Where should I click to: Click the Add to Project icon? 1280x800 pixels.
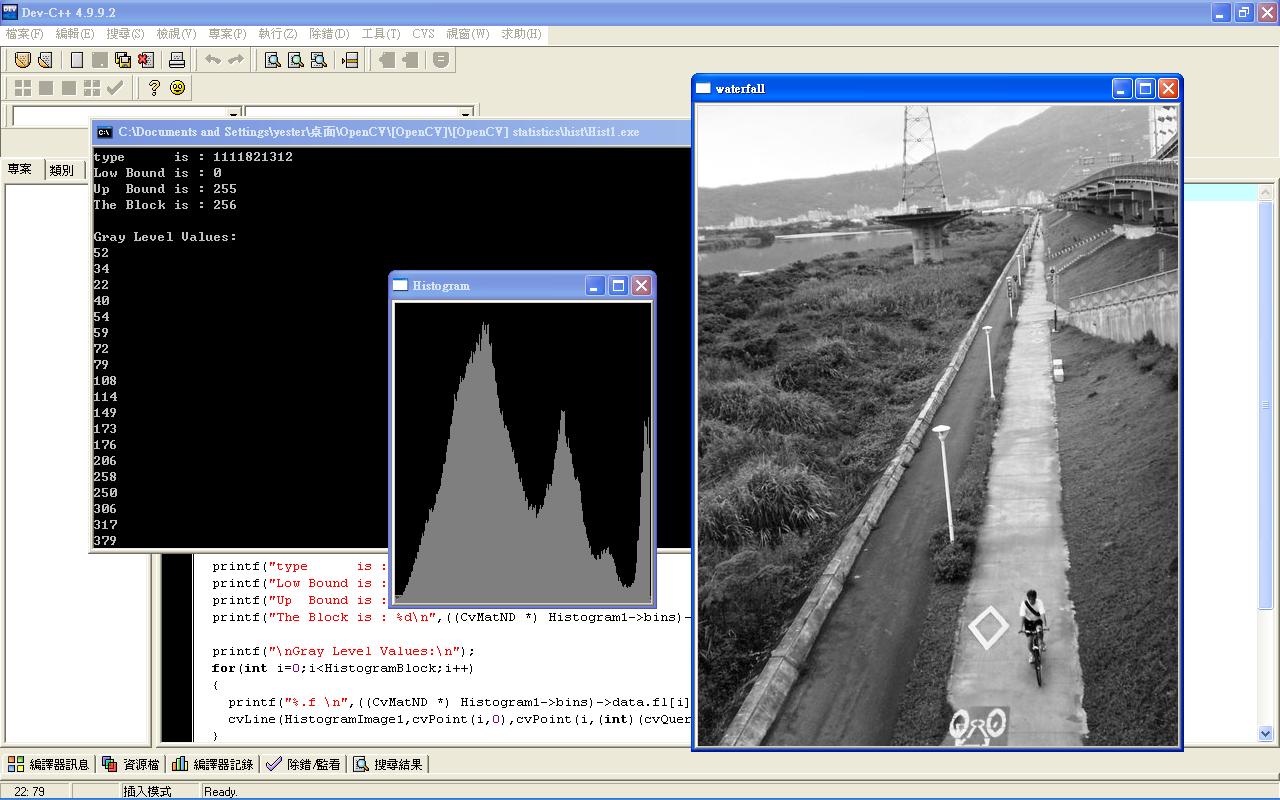387,60
